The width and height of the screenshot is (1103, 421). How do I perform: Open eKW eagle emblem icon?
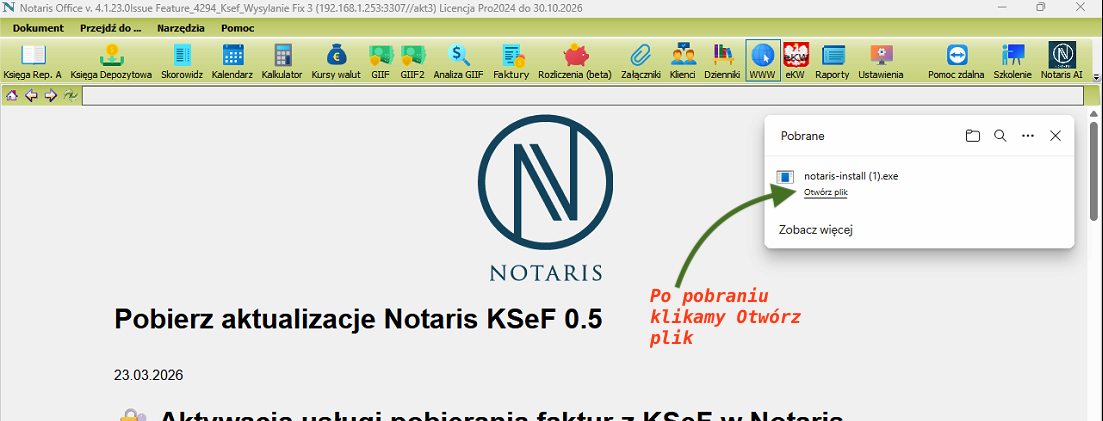point(795,60)
